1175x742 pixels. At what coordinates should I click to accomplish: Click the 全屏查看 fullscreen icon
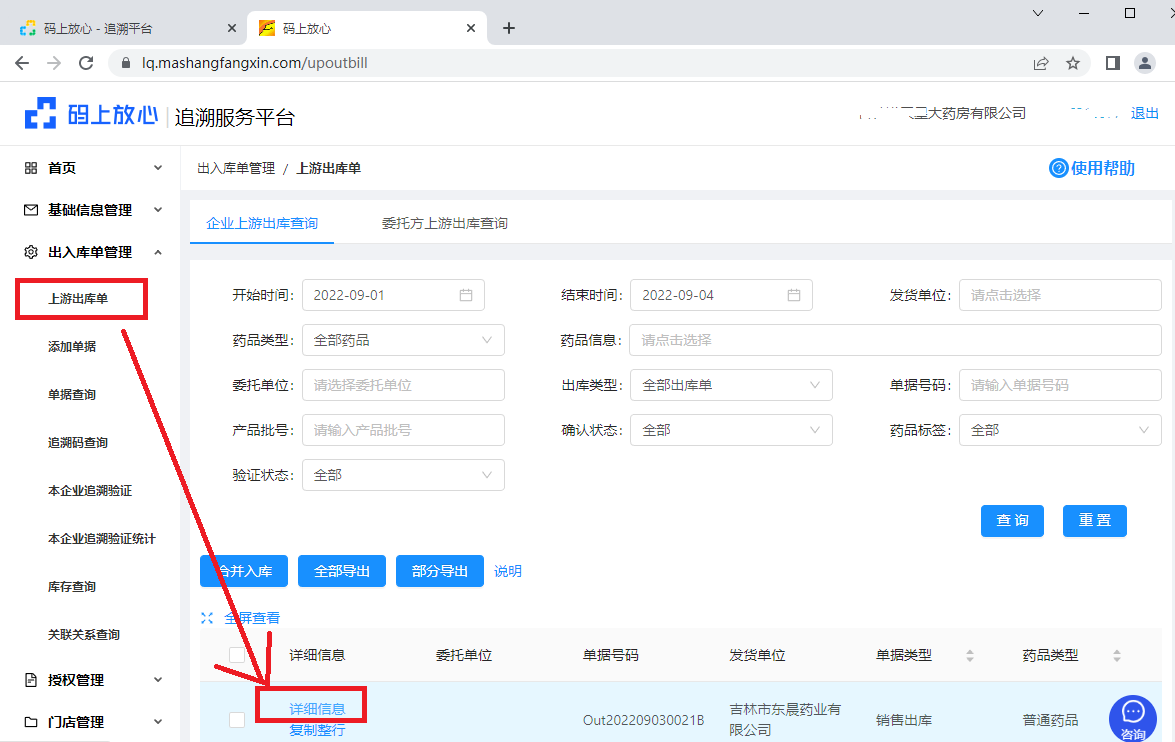pyautogui.click(x=208, y=618)
